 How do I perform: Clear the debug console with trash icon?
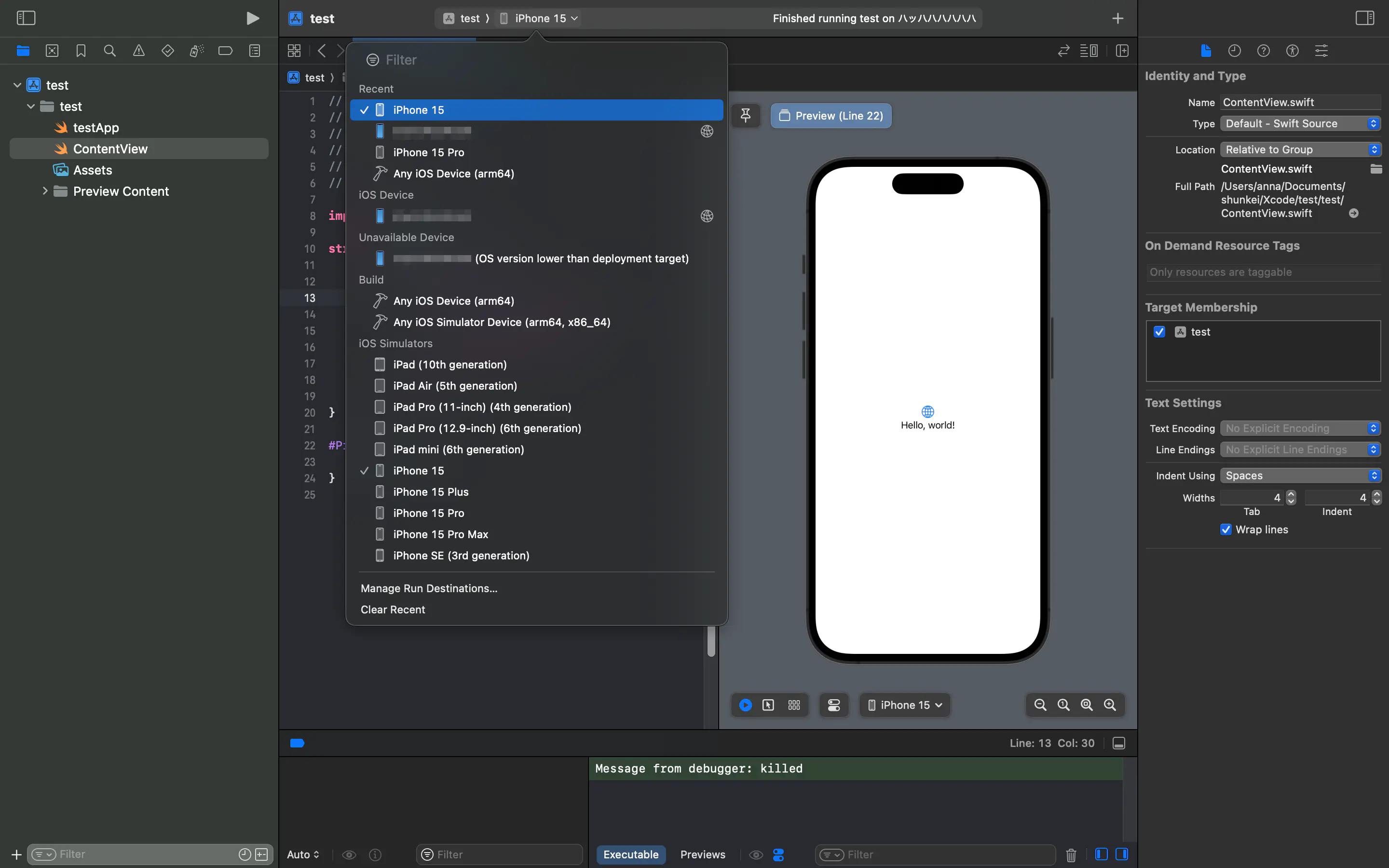click(1071, 855)
